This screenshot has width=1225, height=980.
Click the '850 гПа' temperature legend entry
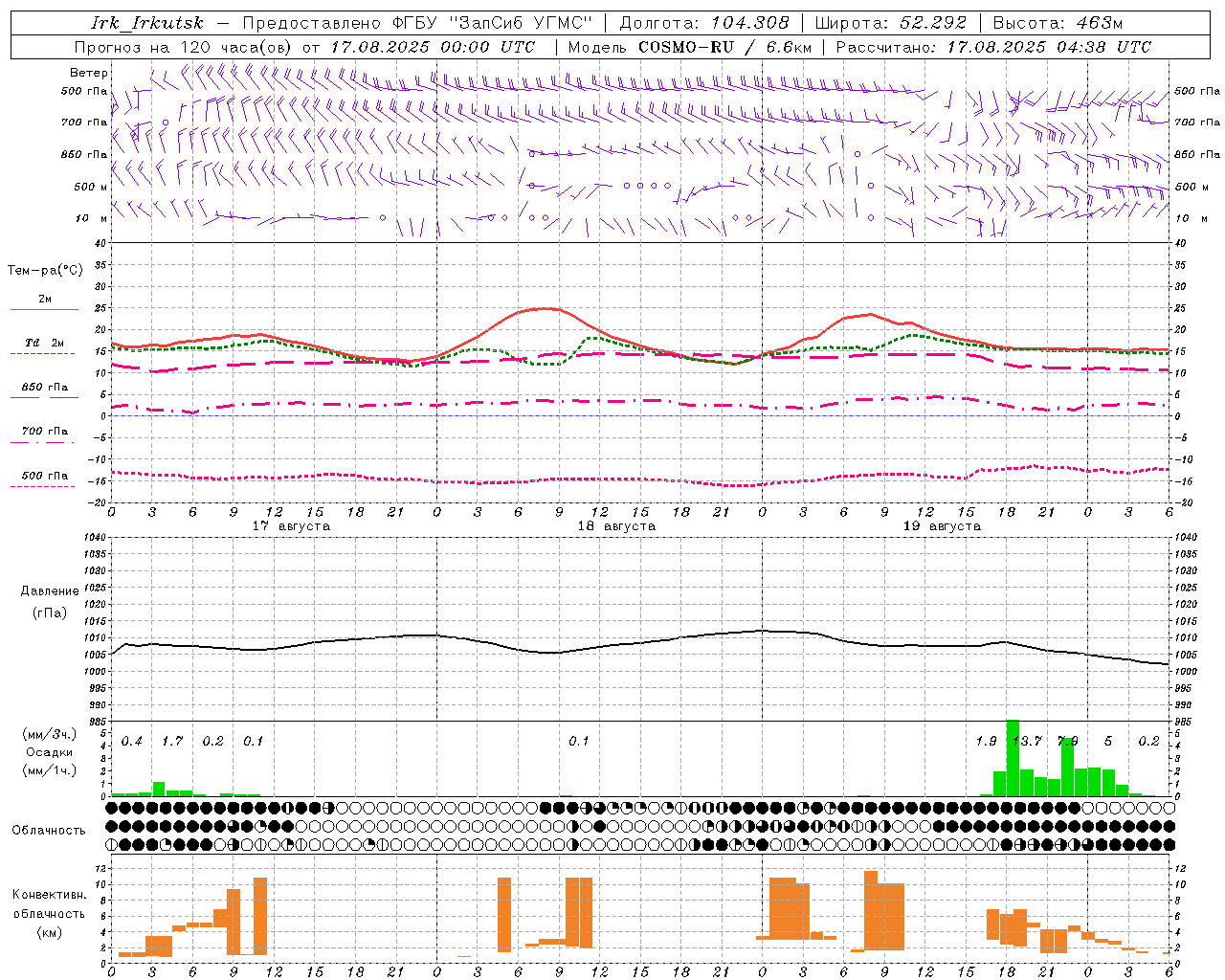coord(45,388)
